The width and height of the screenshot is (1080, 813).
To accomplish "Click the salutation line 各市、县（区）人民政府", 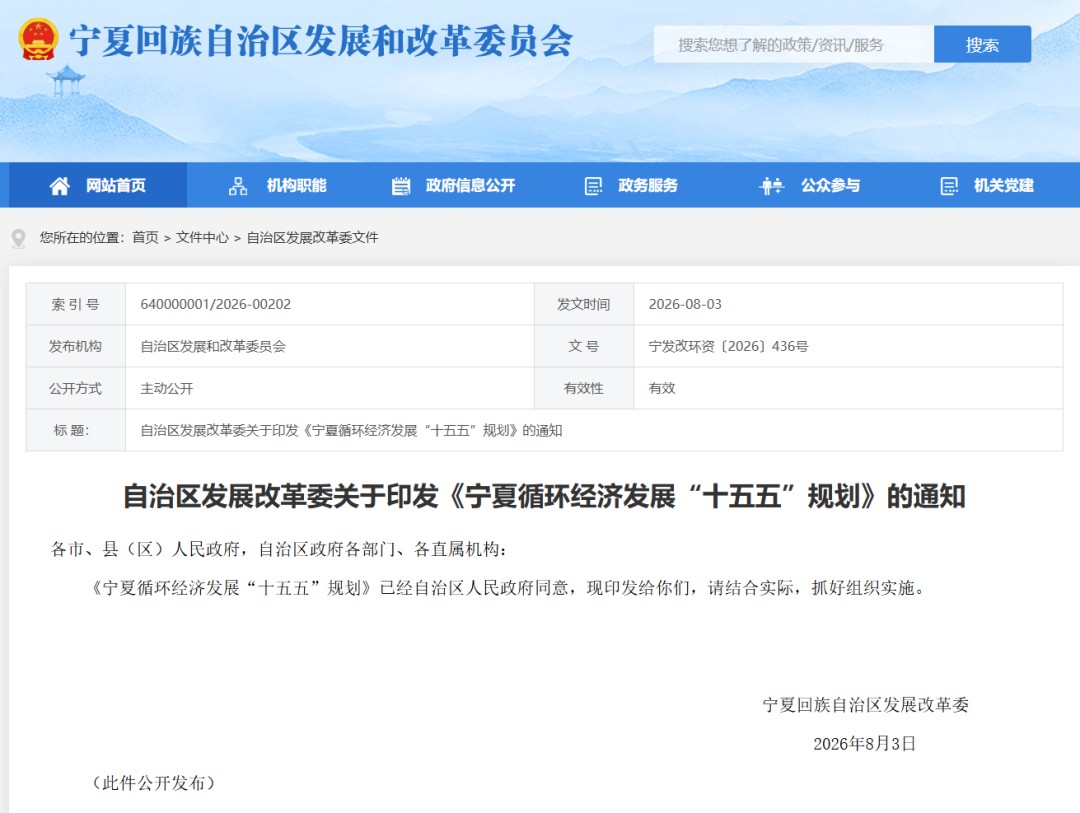I will (x=279, y=549).
